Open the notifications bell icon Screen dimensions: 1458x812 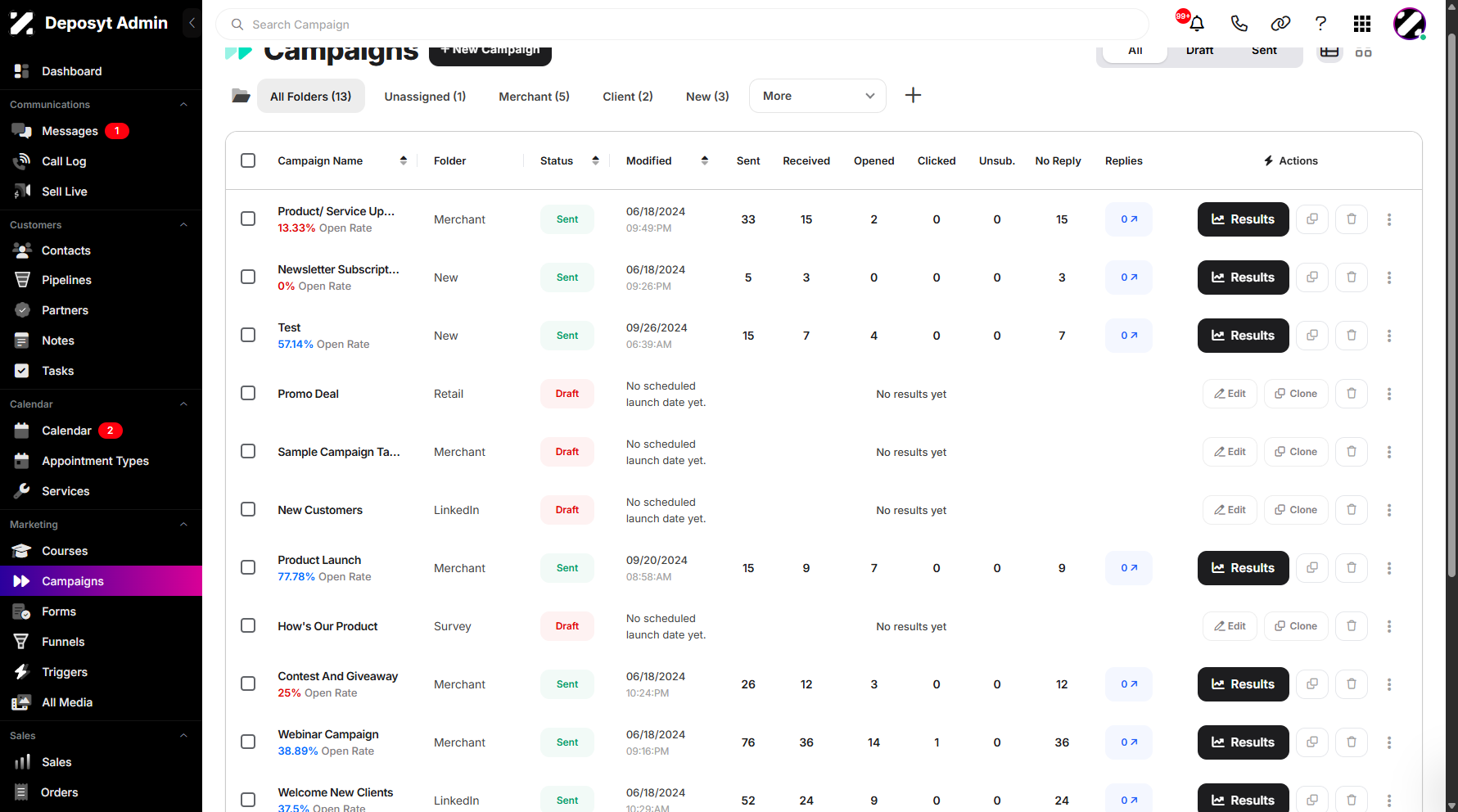coord(1196,24)
